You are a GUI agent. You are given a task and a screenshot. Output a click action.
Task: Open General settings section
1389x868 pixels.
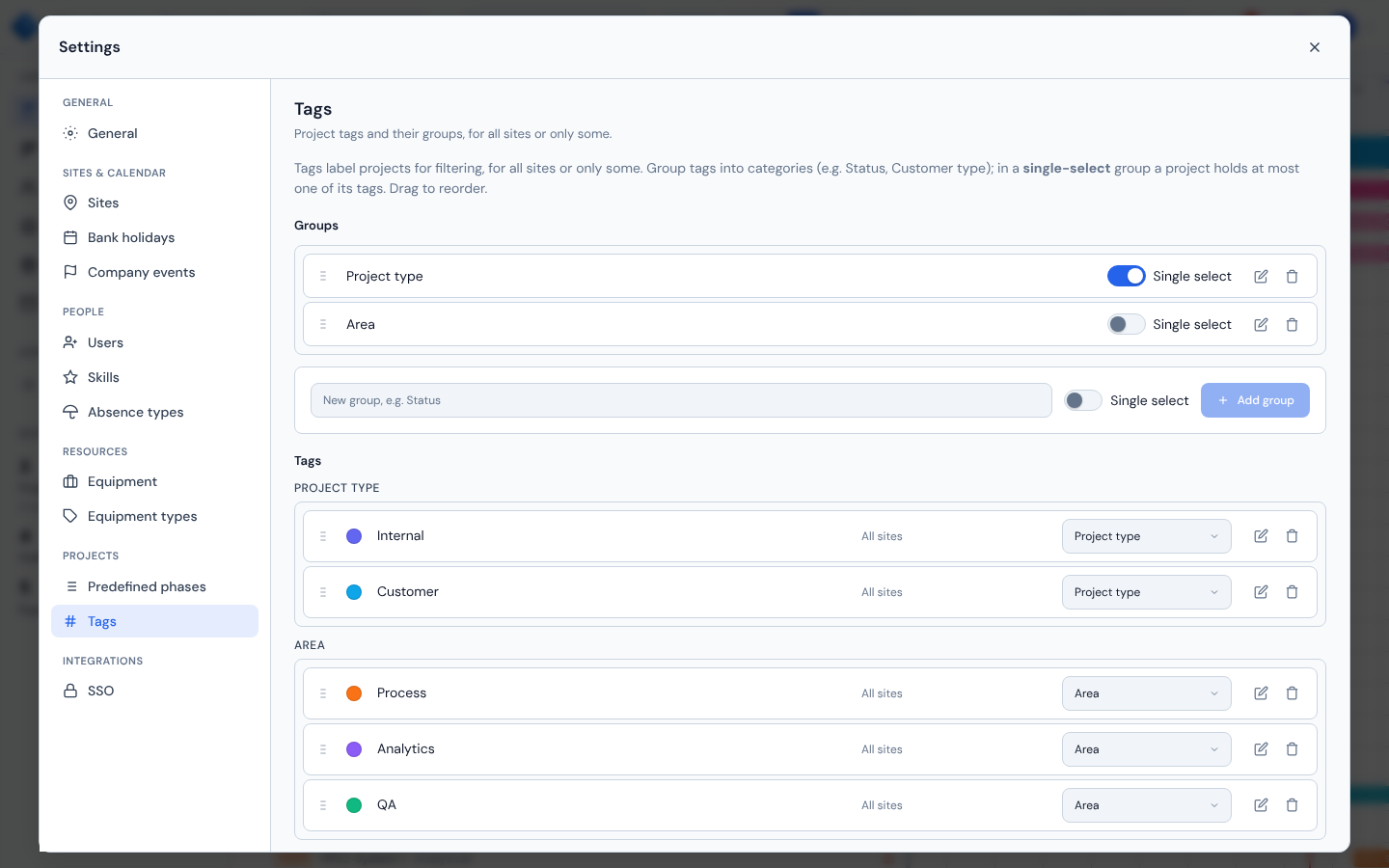(x=154, y=133)
